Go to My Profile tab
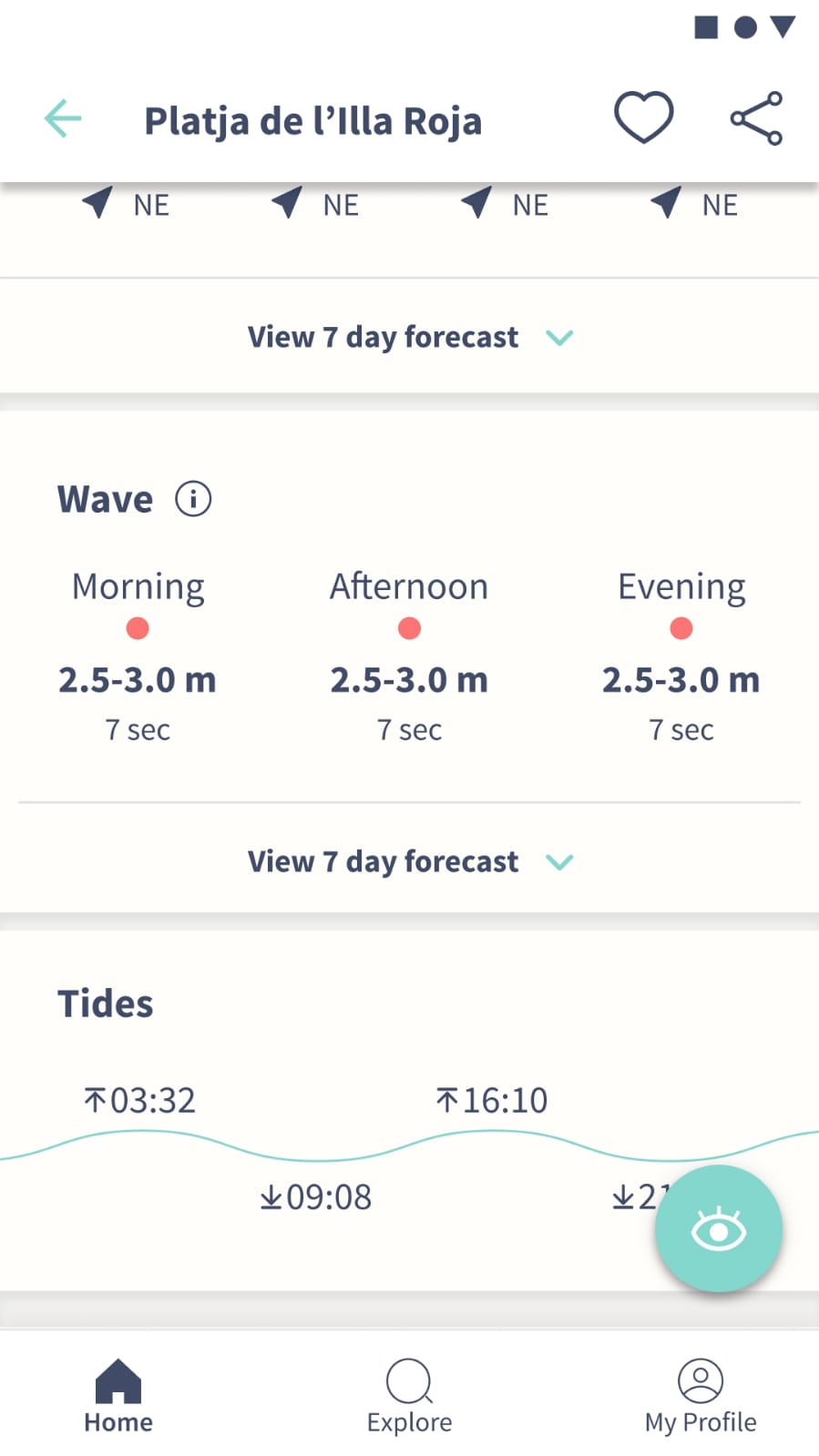The image size is (819, 1456). [x=701, y=1397]
